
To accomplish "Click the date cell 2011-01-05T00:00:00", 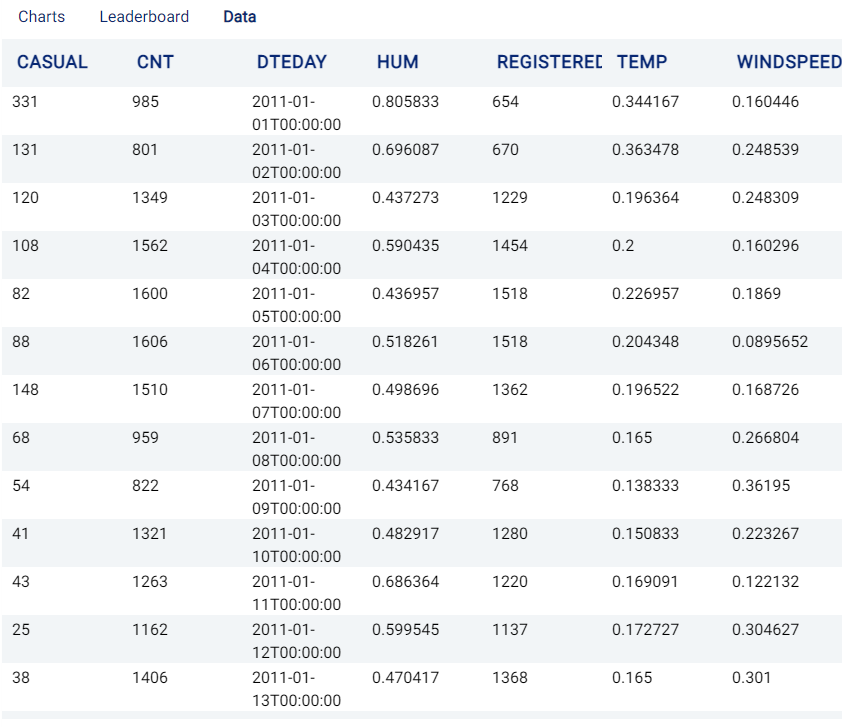I will (x=297, y=305).
